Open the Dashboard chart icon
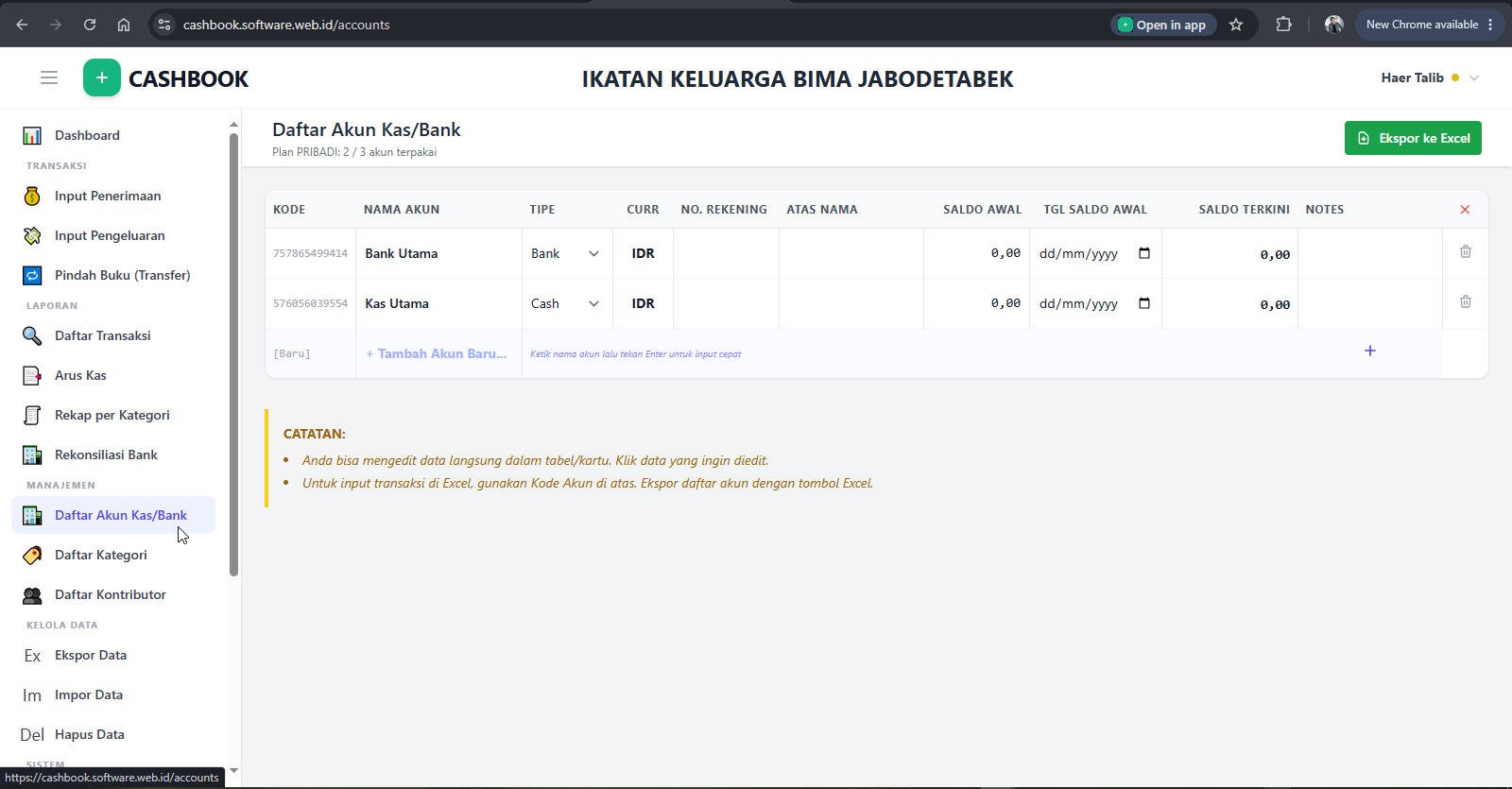Screen dimensions: 1512x789 click(x=32, y=135)
